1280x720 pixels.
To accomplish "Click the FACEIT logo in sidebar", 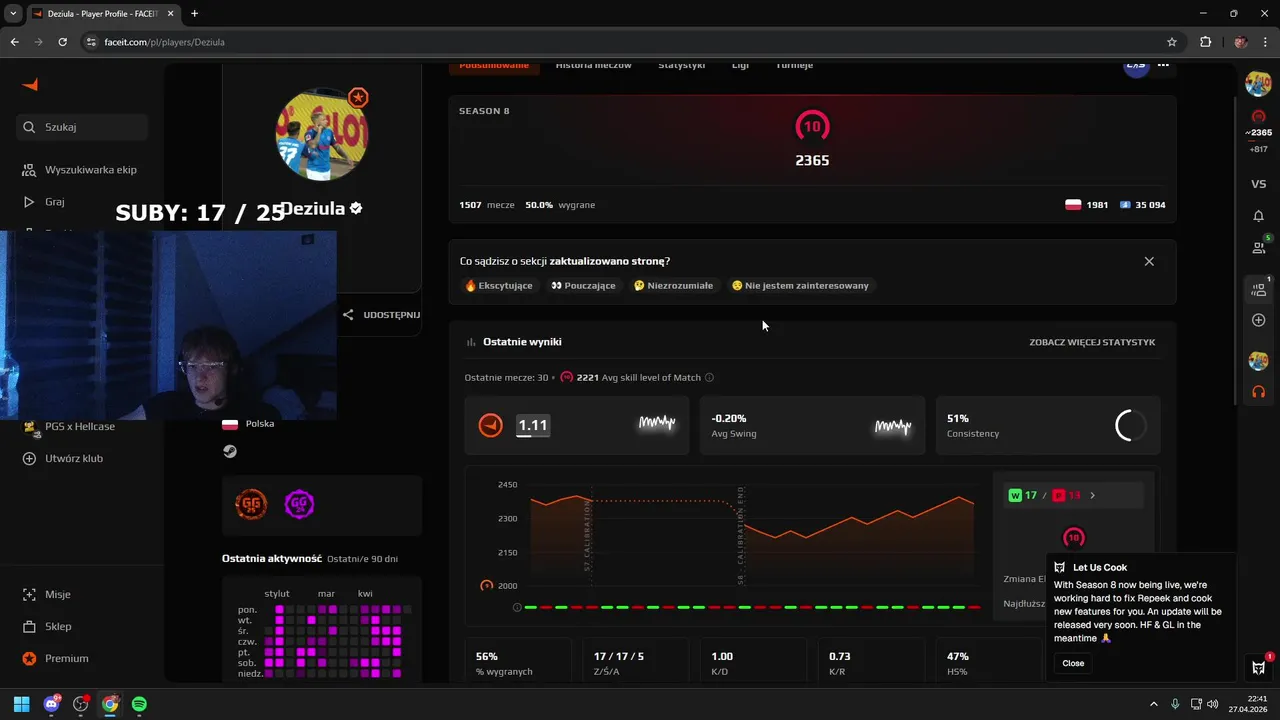I will click(x=30, y=85).
